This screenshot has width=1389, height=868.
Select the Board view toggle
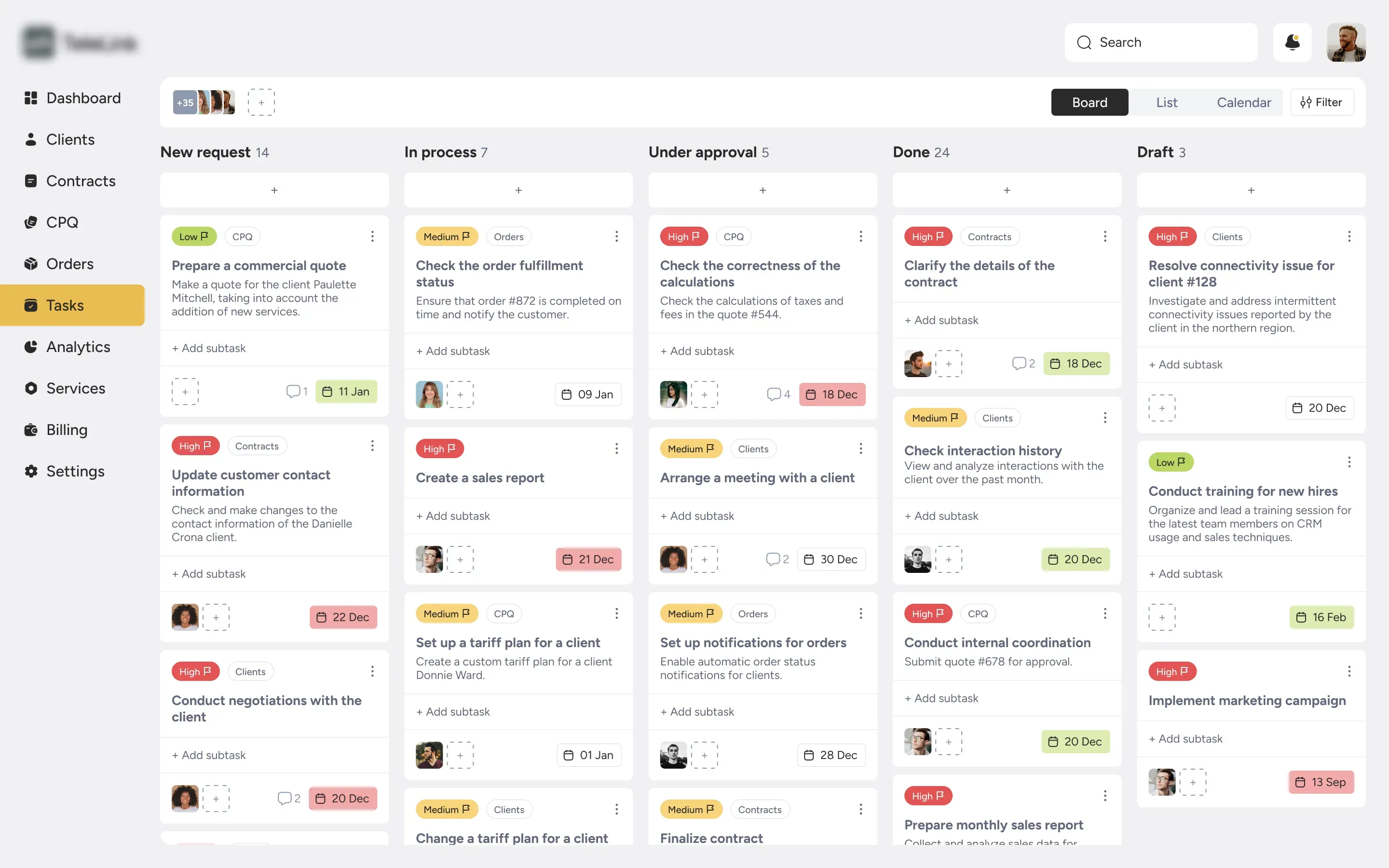(x=1089, y=102)
